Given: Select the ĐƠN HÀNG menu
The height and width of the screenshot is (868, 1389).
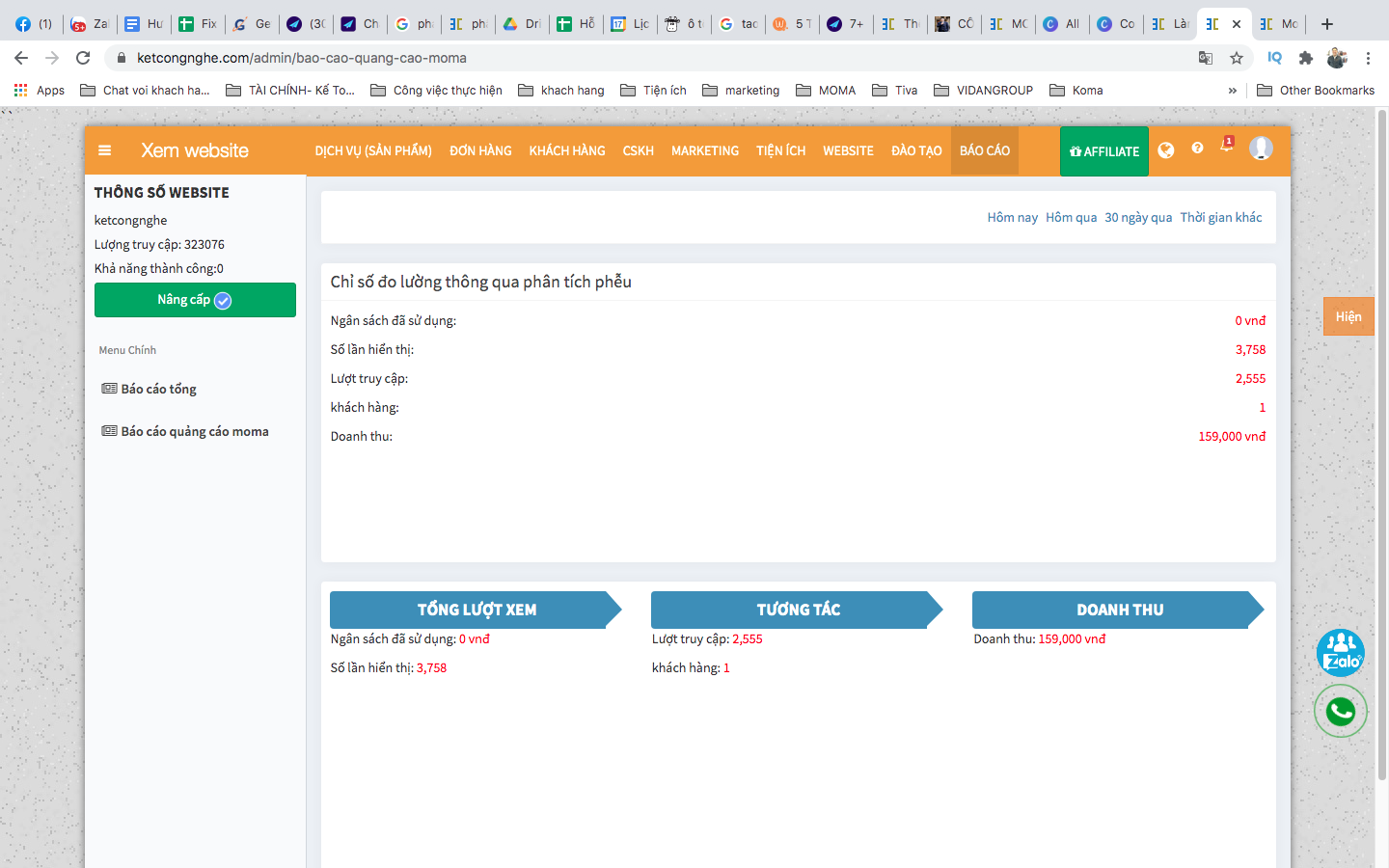Looking at the screenshot, I should pos(480,151).
